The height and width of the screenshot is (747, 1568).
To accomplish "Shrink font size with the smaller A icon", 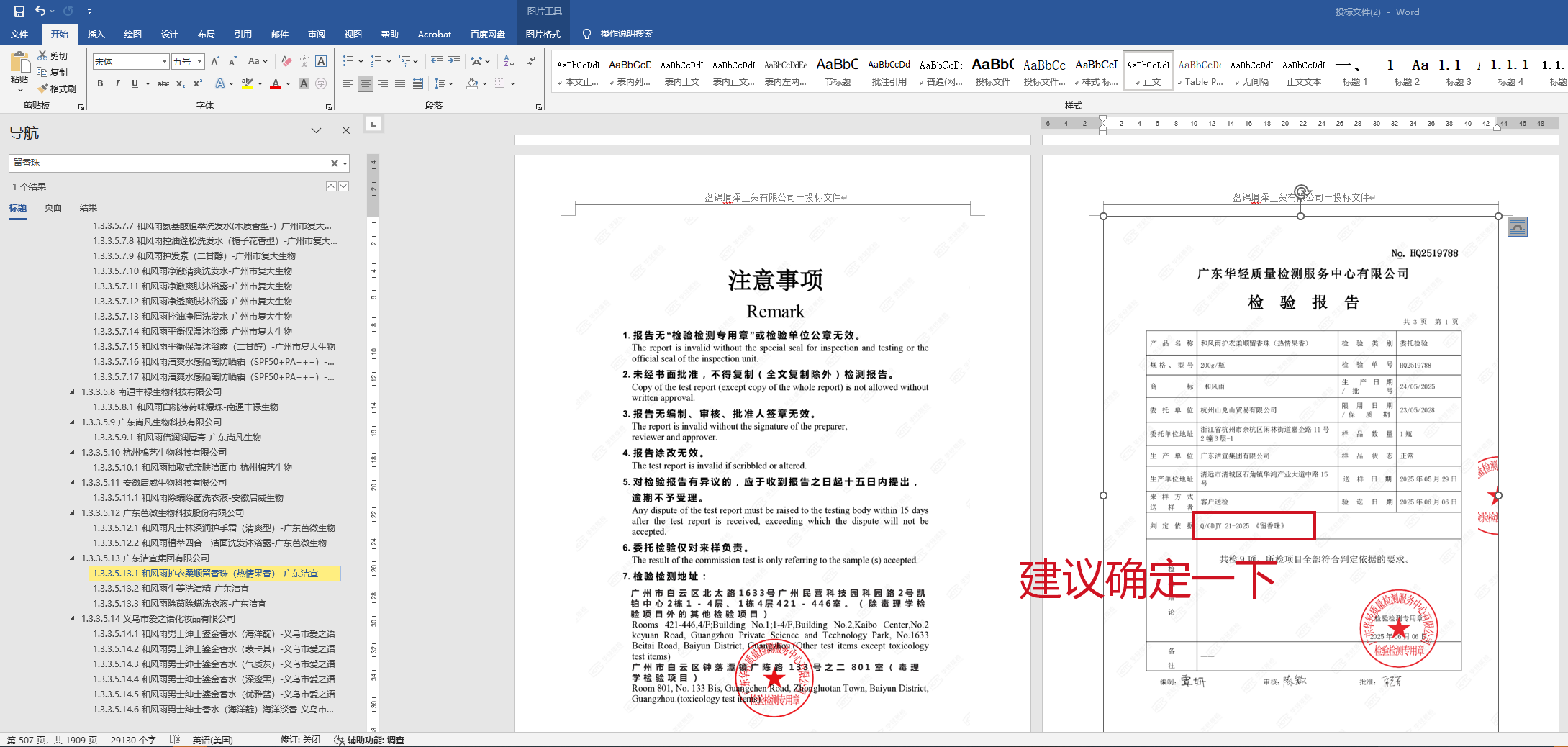I will [x=232, y=62].
